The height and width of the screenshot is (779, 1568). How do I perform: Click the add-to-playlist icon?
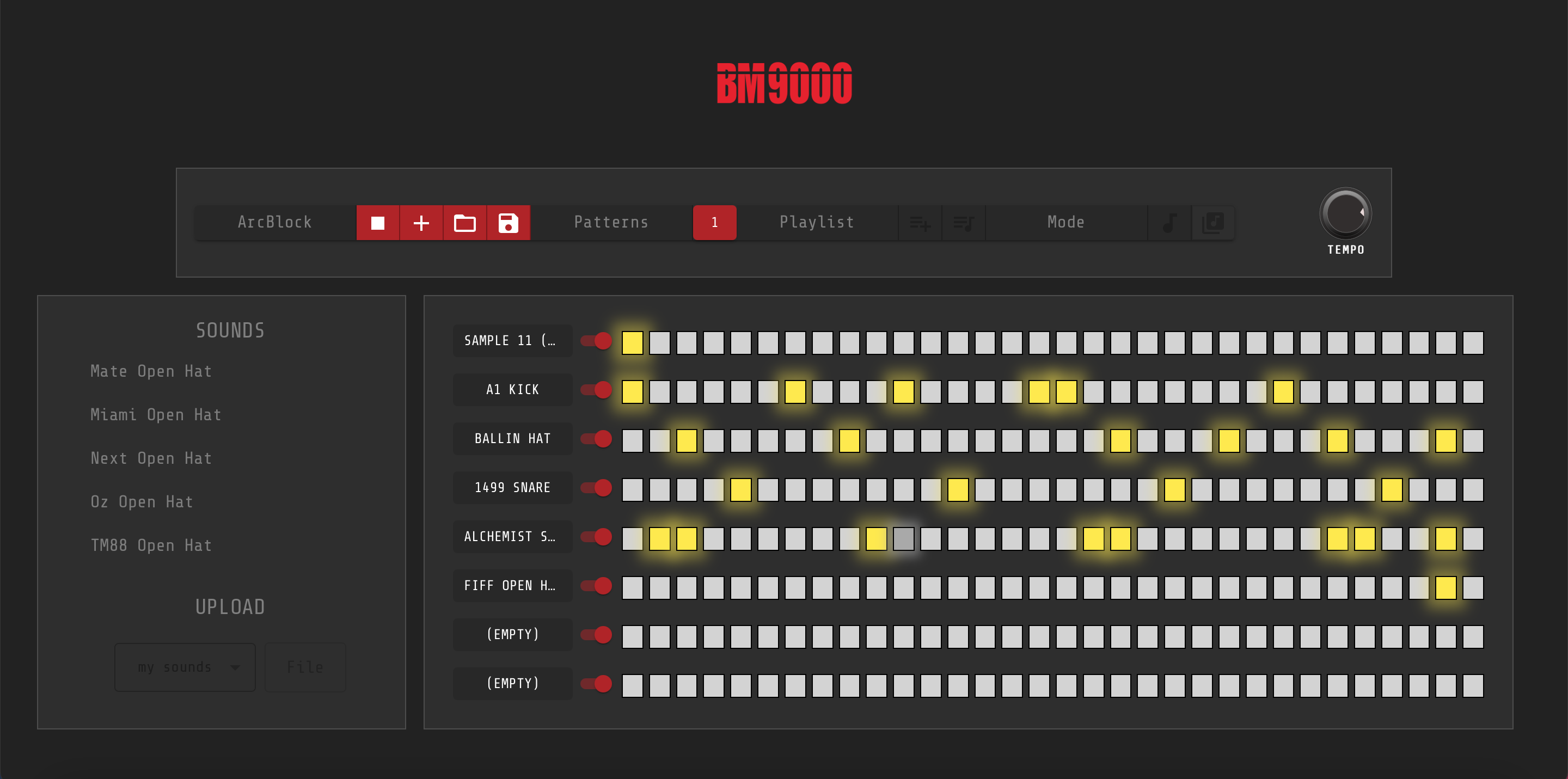[x=920, y=223]
